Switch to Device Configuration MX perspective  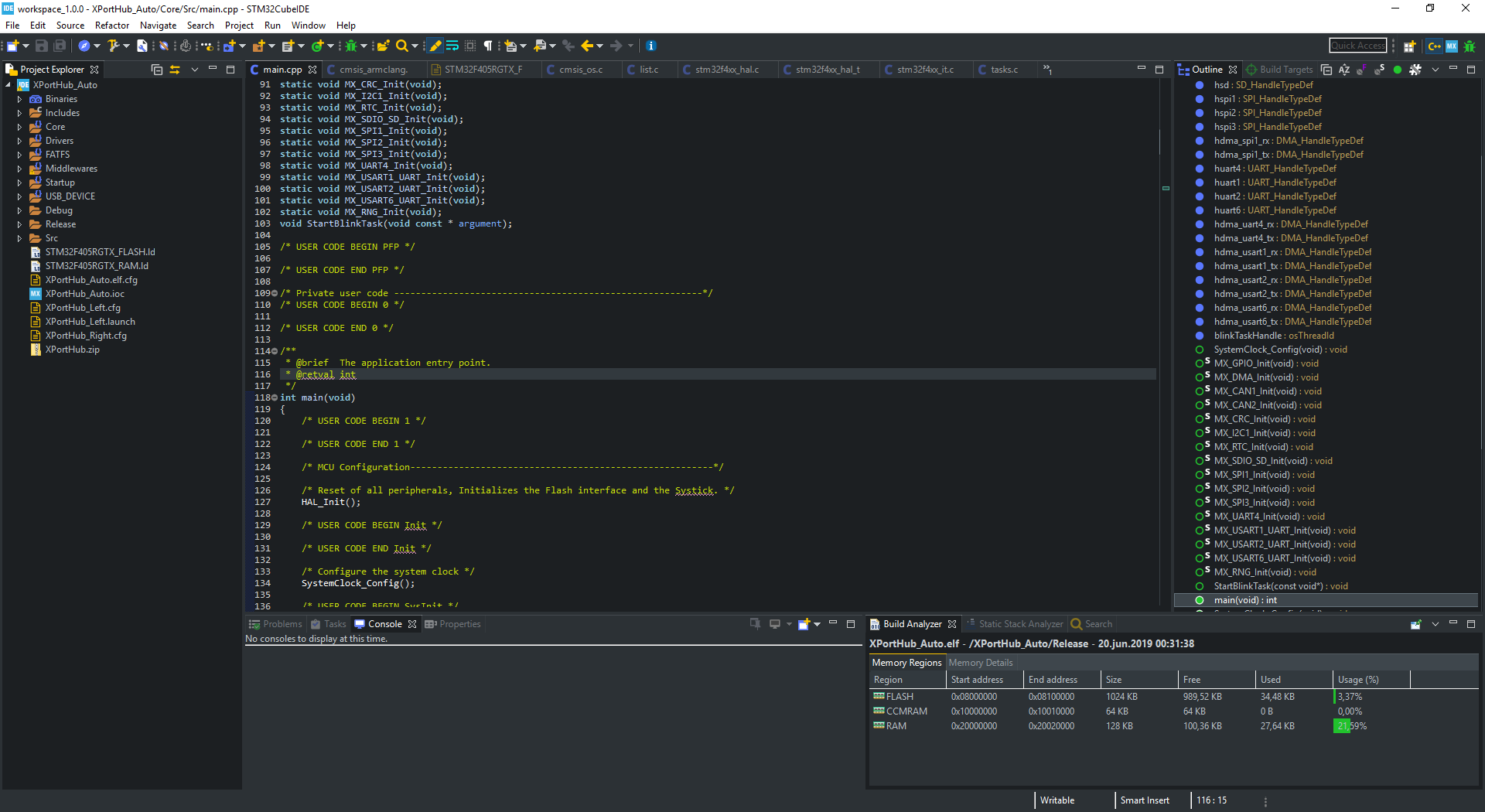pos(1452,46)
